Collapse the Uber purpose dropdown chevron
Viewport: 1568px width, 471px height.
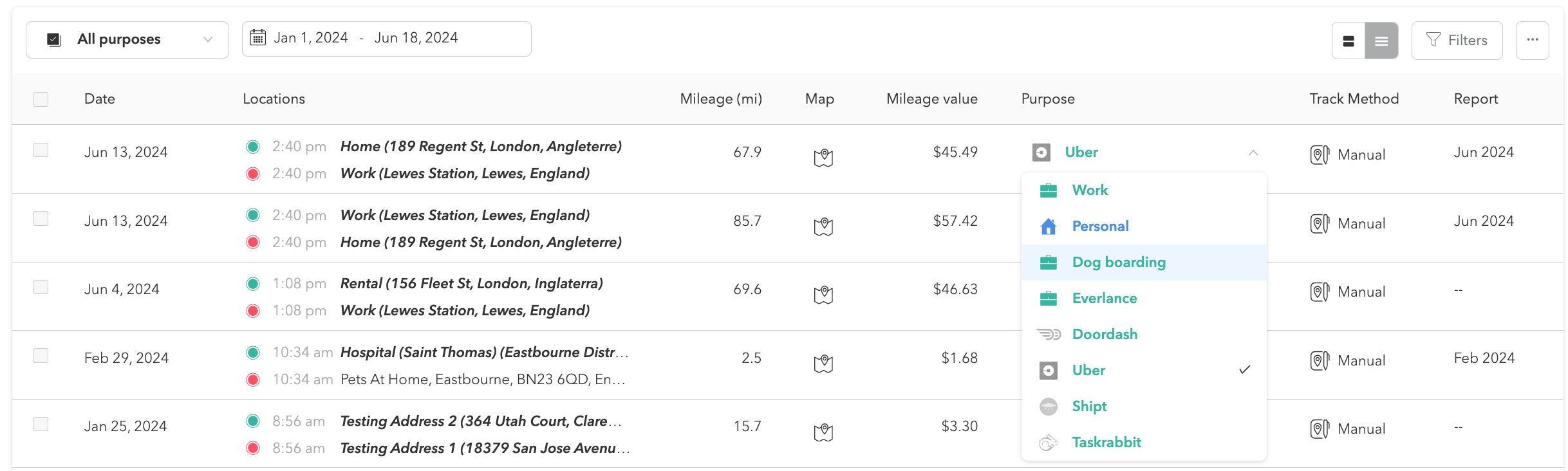pyautogui.click(x=1253, y=152)
